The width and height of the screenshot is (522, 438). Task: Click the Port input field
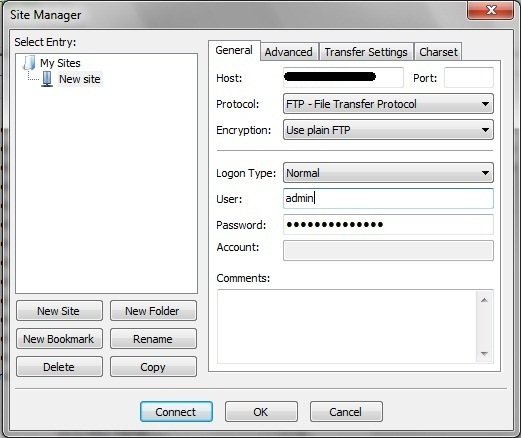(x=469, y=77)
